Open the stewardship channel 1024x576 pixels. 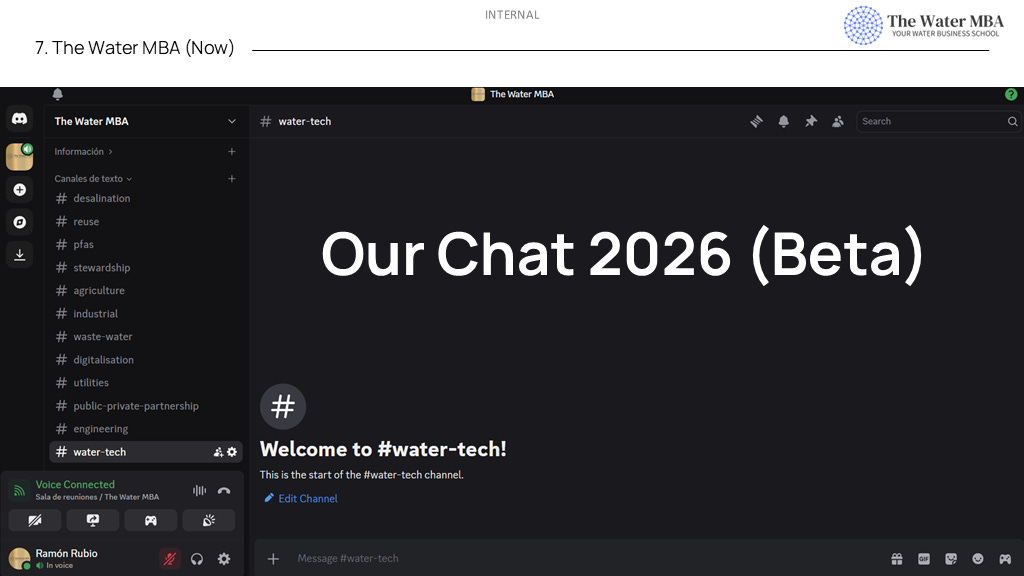pos(146,268)
